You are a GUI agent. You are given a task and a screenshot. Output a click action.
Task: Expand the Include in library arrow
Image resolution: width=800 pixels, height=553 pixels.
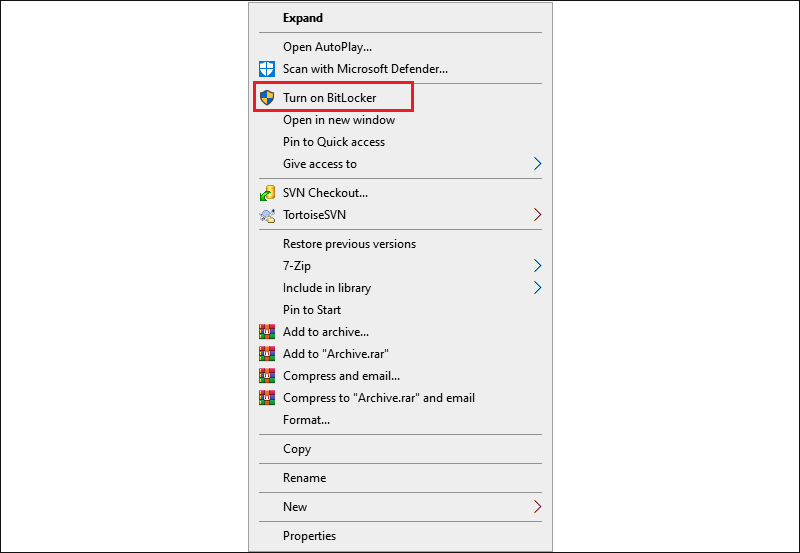[x=537, y=287]
